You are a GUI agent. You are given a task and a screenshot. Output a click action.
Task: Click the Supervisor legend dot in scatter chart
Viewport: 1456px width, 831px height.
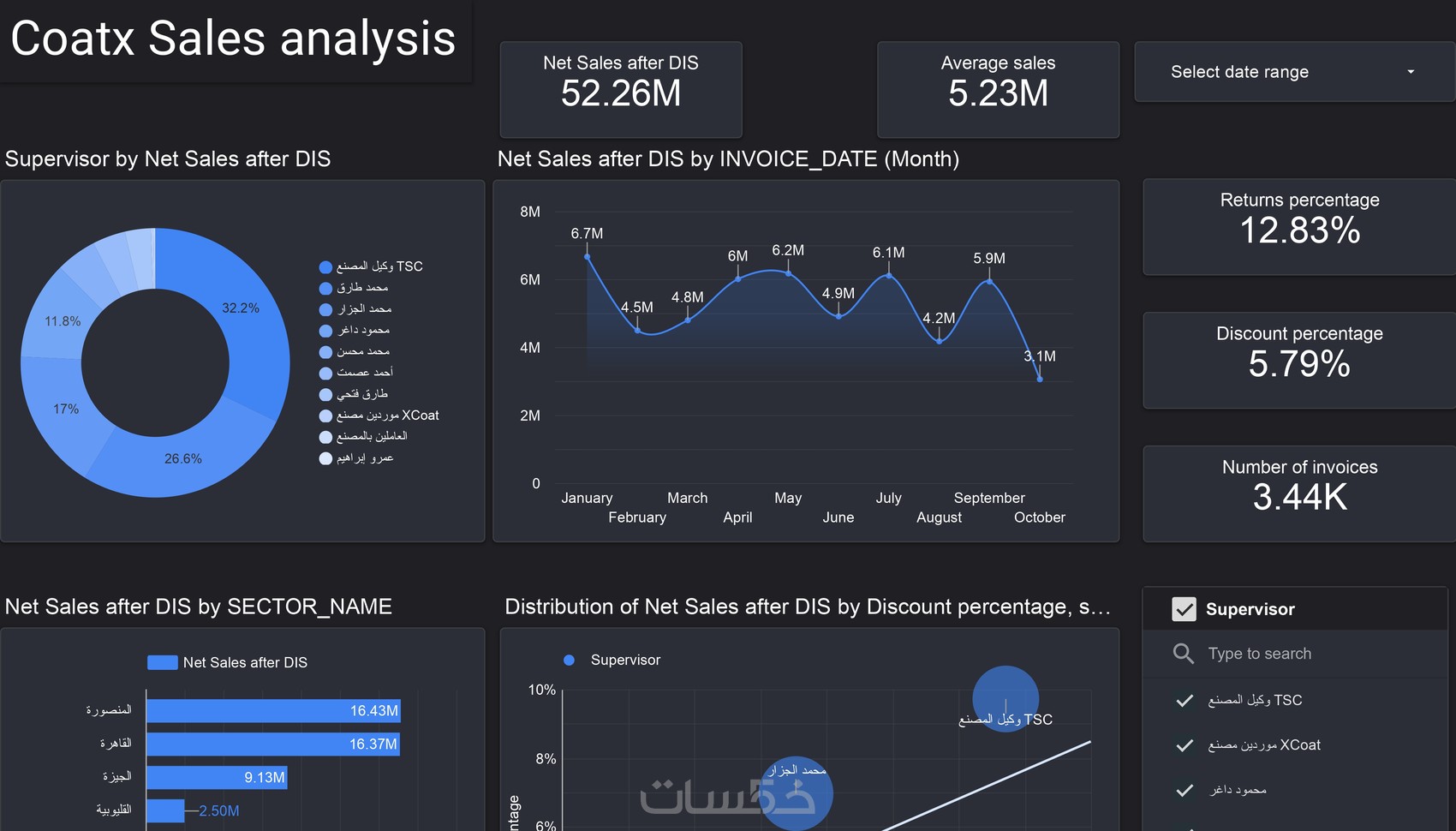569,660
